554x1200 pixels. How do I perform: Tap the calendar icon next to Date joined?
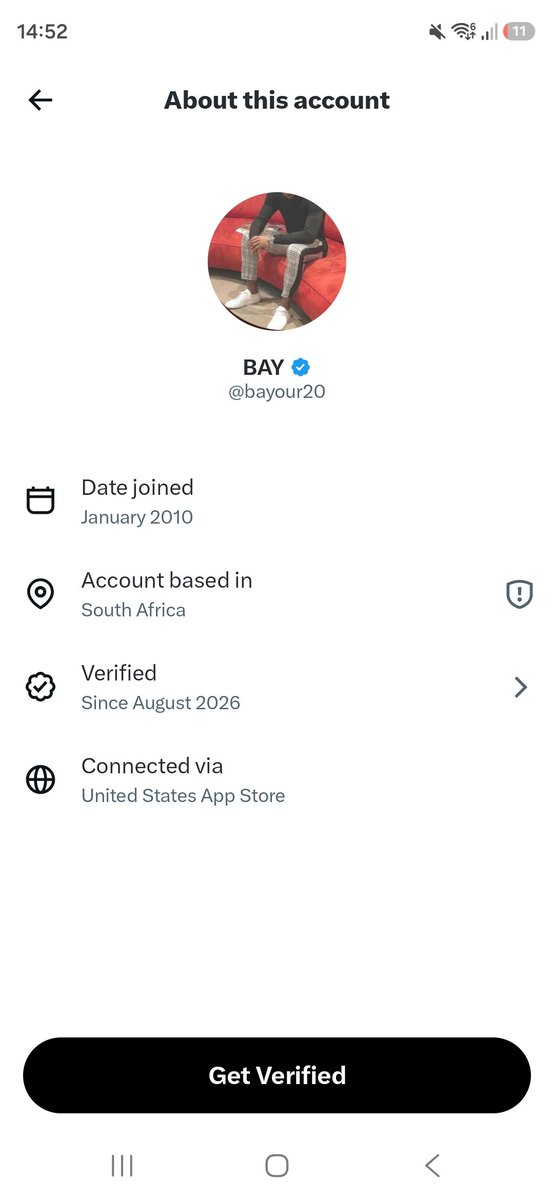click(40, 501)
